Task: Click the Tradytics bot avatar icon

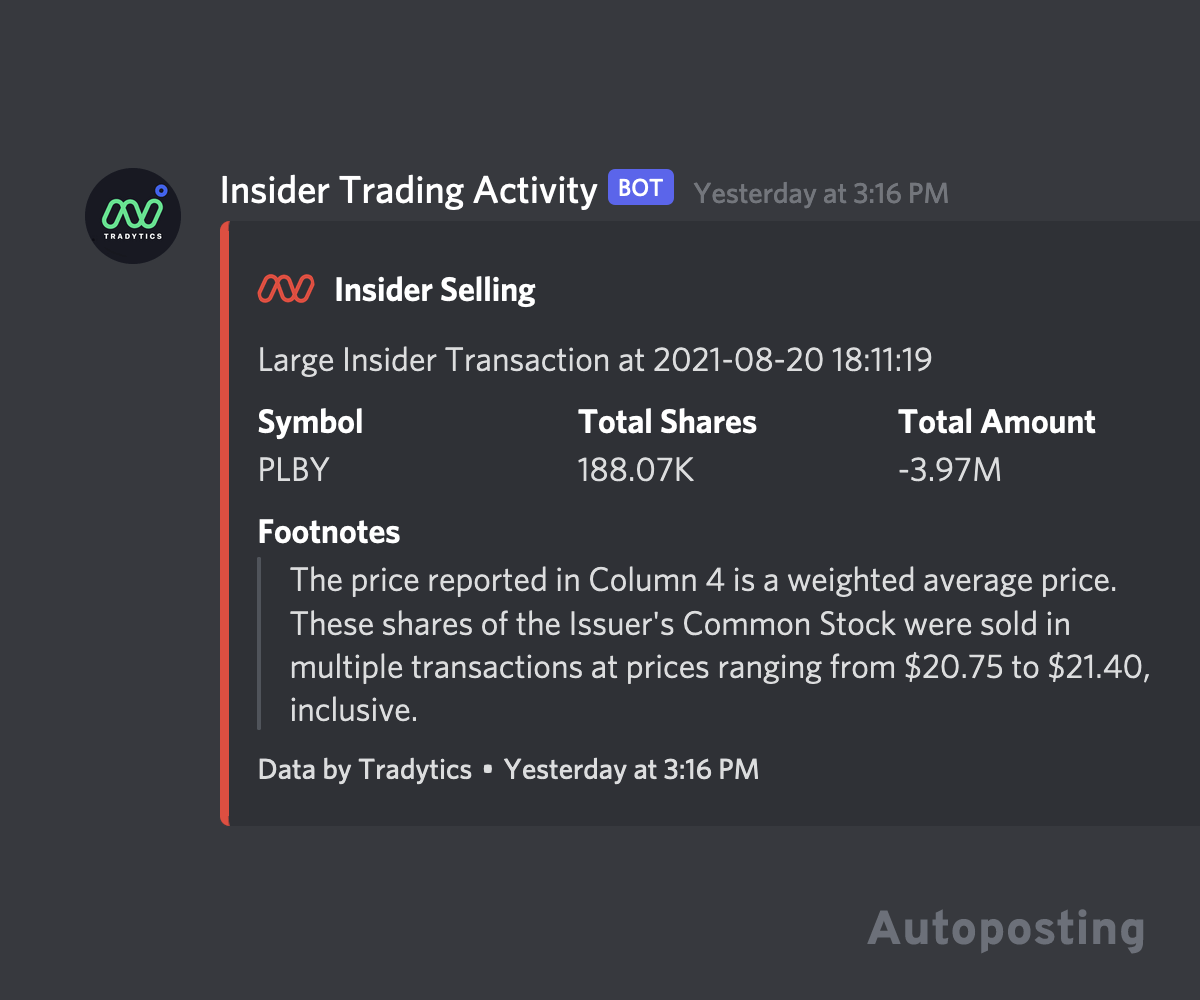Action: pos(133,215)
